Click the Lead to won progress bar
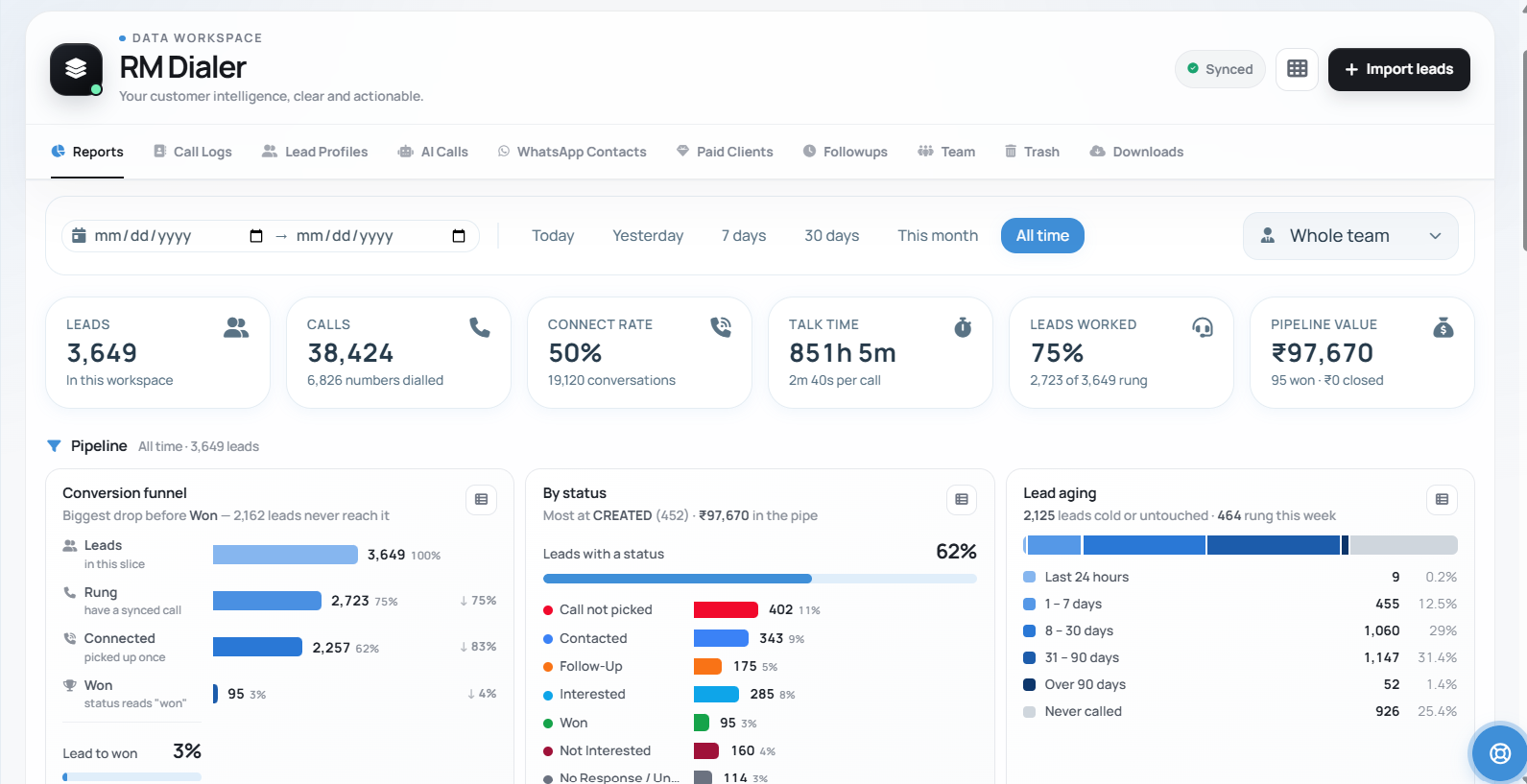Viewport: 1527px width, 784px height. (x=132, y=776)
